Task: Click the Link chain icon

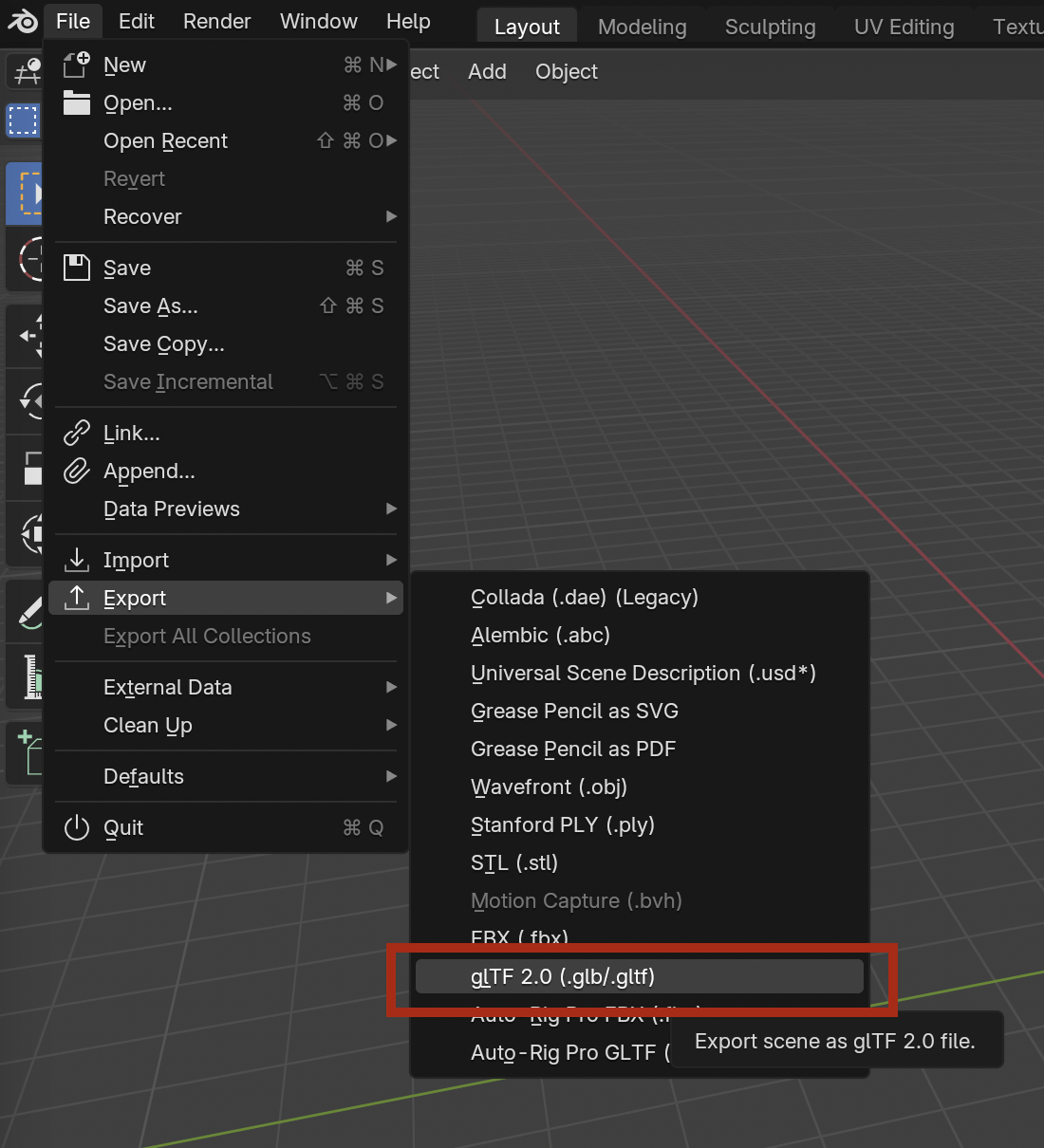Action: click(76, 433)
